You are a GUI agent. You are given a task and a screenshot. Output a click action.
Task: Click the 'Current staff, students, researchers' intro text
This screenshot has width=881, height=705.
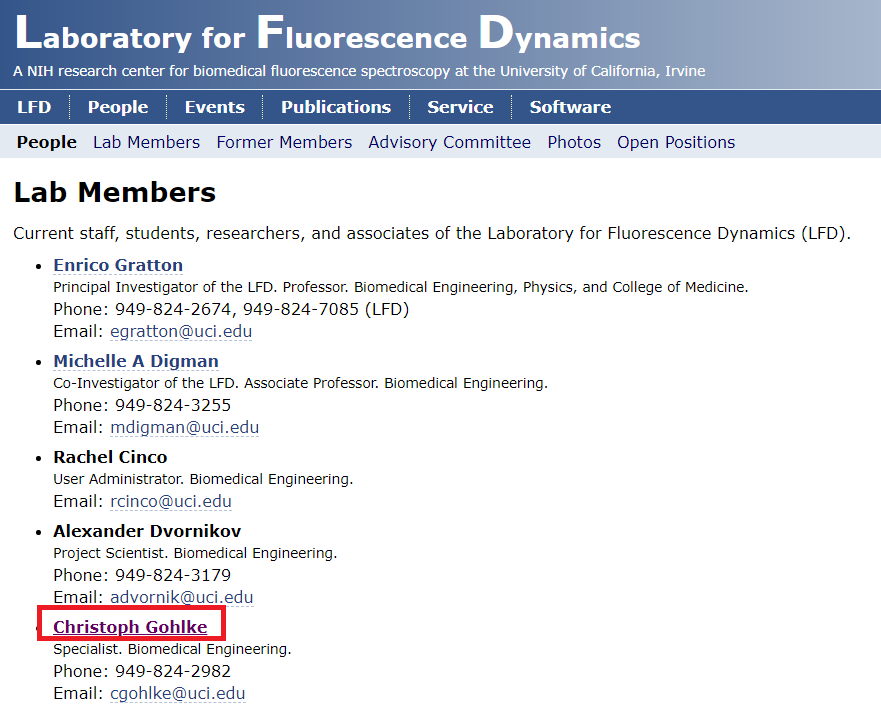(432, 233)
